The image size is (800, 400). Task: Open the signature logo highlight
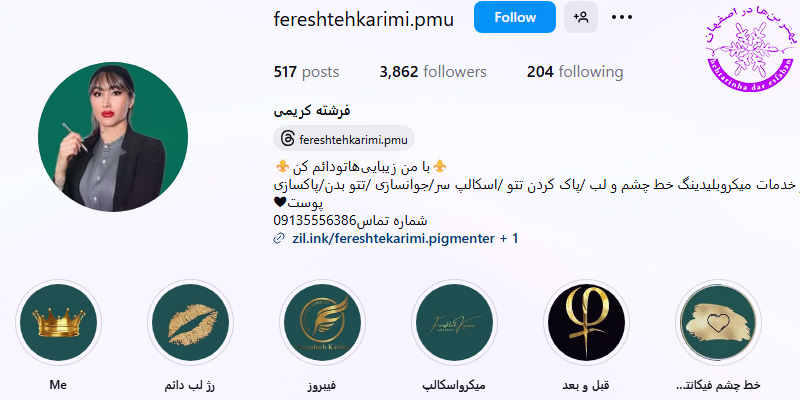point(455,322)
